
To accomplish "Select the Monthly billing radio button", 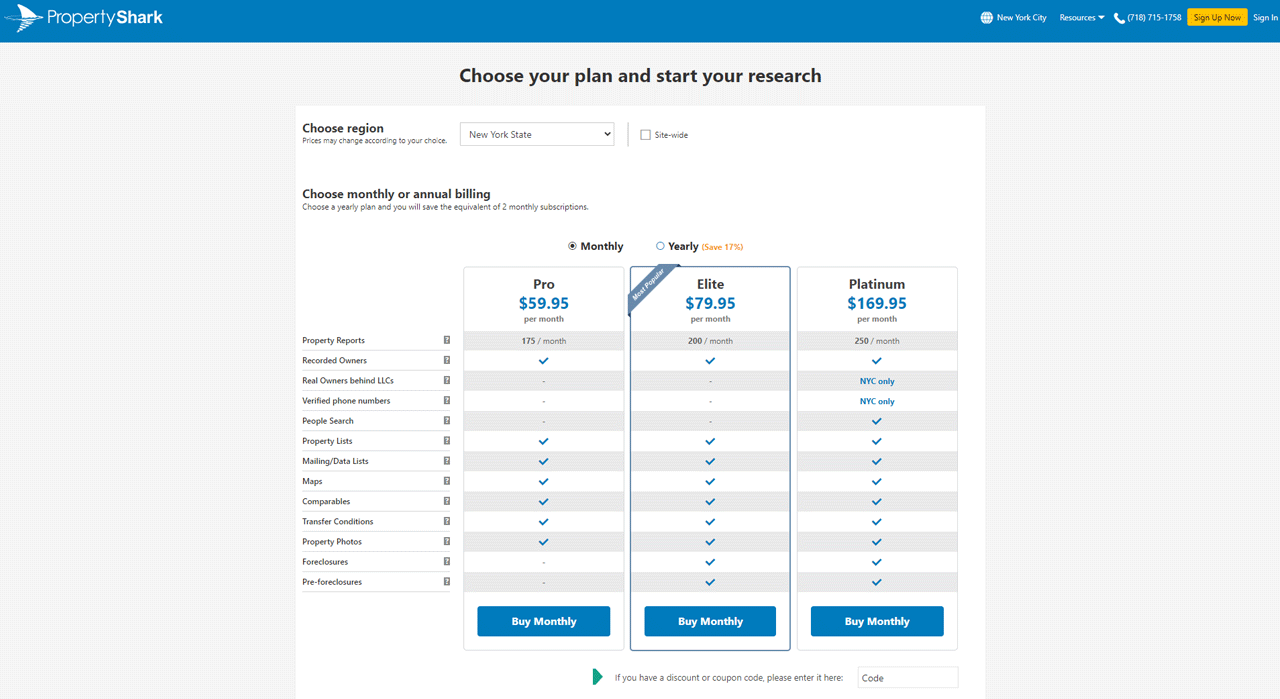I will [571, 245].
